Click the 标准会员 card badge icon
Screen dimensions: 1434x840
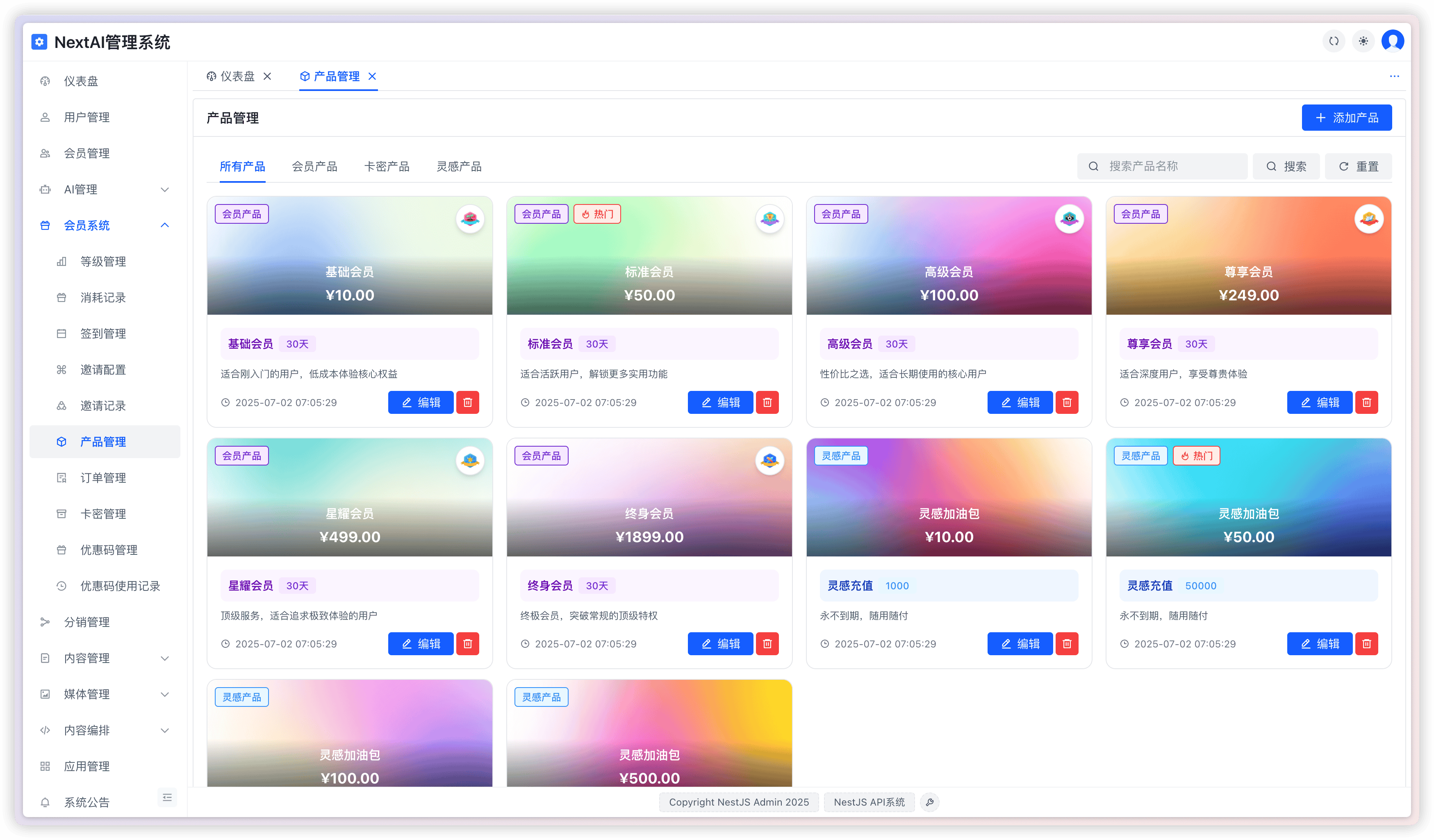click(x=770, y=218)
